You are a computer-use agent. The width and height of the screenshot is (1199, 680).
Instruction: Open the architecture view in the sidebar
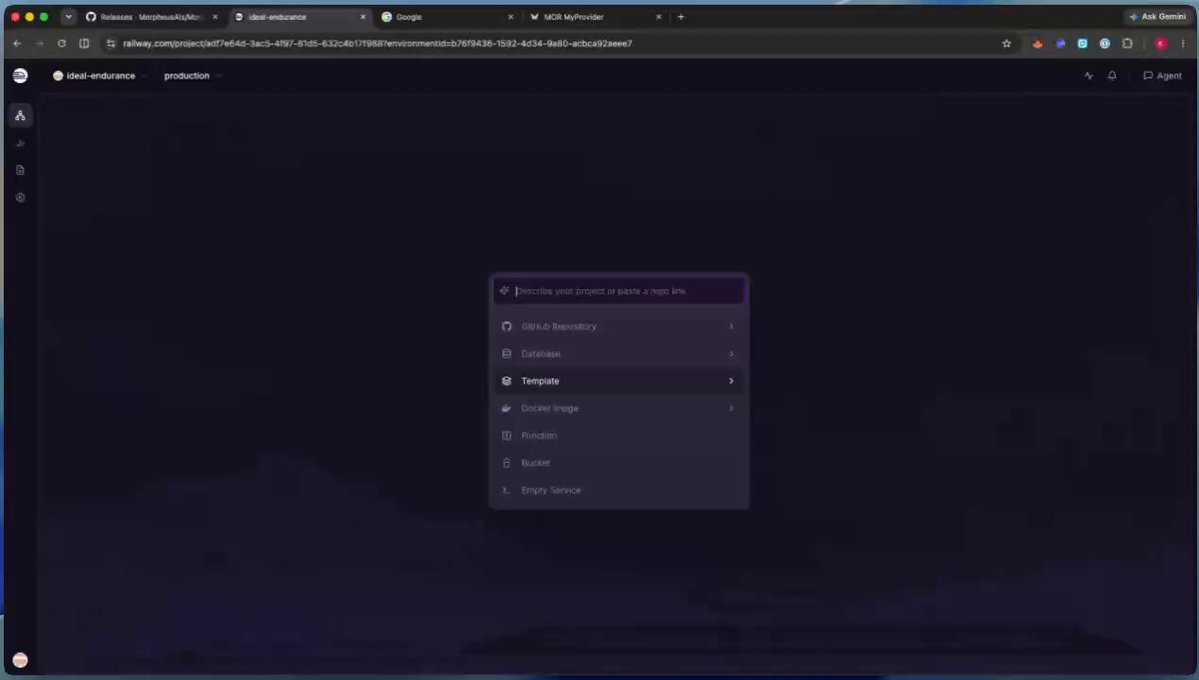click(21, 116)
